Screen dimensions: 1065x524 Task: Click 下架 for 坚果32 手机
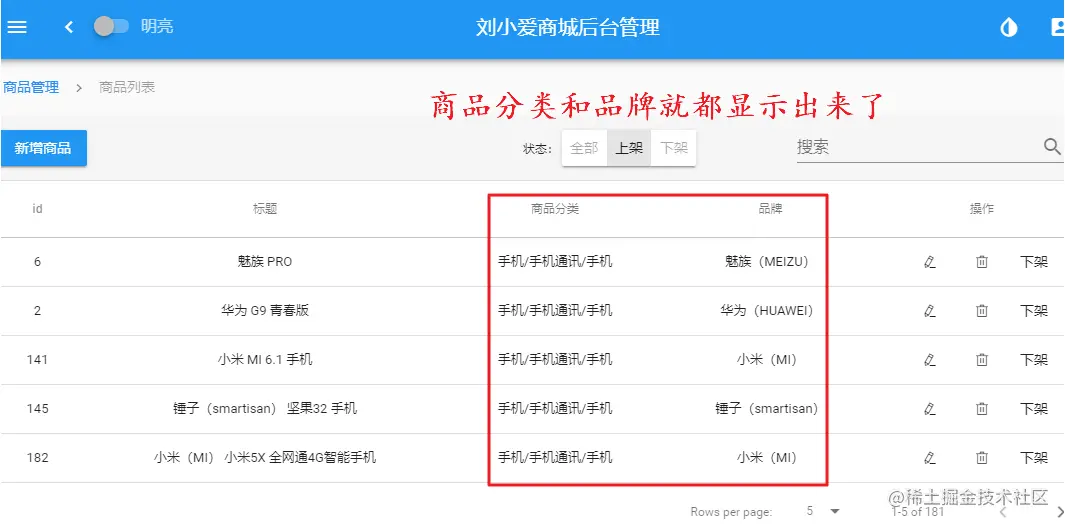(x=1034, y=408)
